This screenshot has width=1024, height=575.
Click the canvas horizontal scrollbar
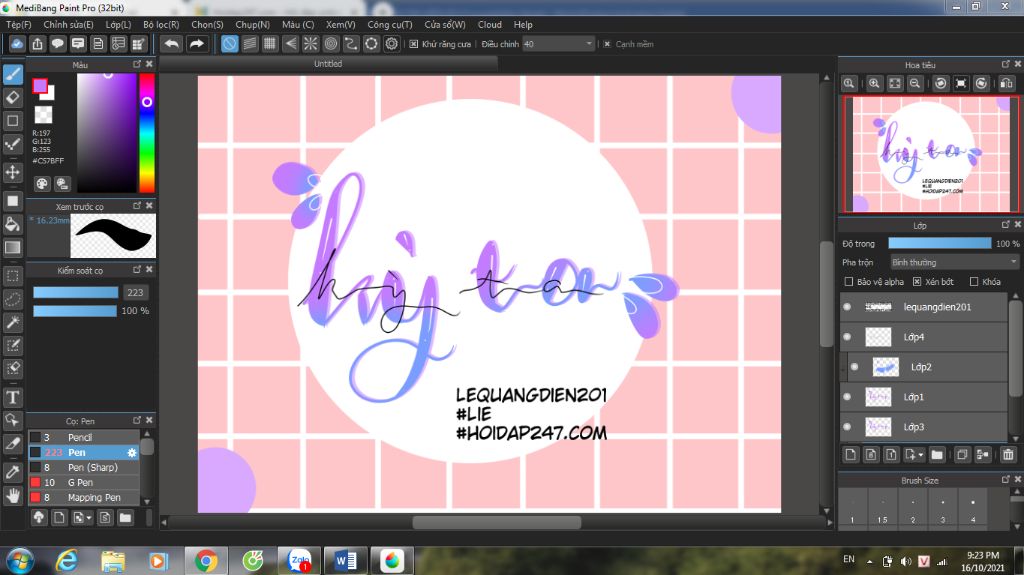coord(497,522)
